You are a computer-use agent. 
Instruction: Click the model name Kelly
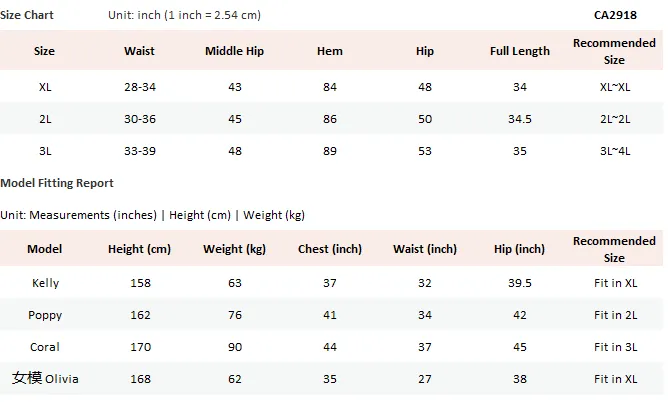coord(45,283)
